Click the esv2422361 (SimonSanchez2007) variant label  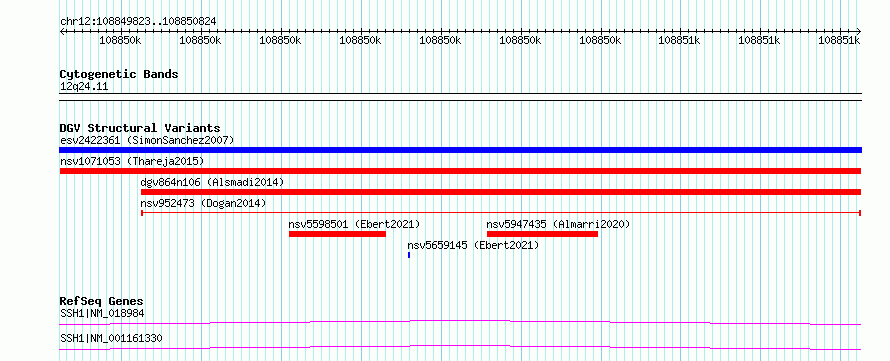(x=147, y=140)
